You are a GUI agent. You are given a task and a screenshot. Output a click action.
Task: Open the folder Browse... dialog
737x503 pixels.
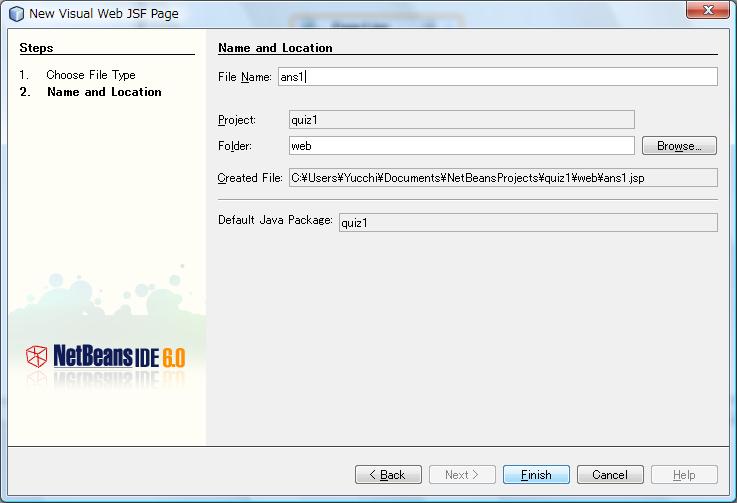coord(679,146)
